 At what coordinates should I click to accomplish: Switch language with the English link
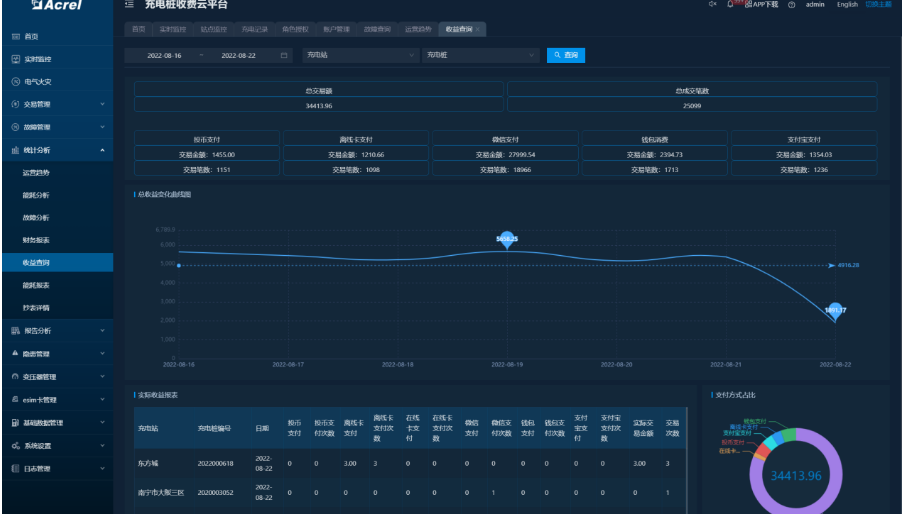click(847, 5)
